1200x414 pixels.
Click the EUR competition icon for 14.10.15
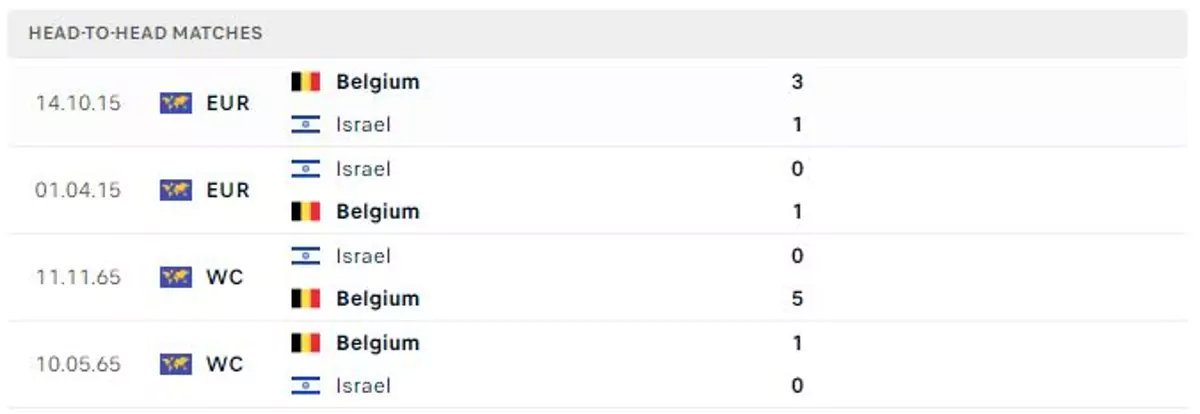(x=175, y=103)
